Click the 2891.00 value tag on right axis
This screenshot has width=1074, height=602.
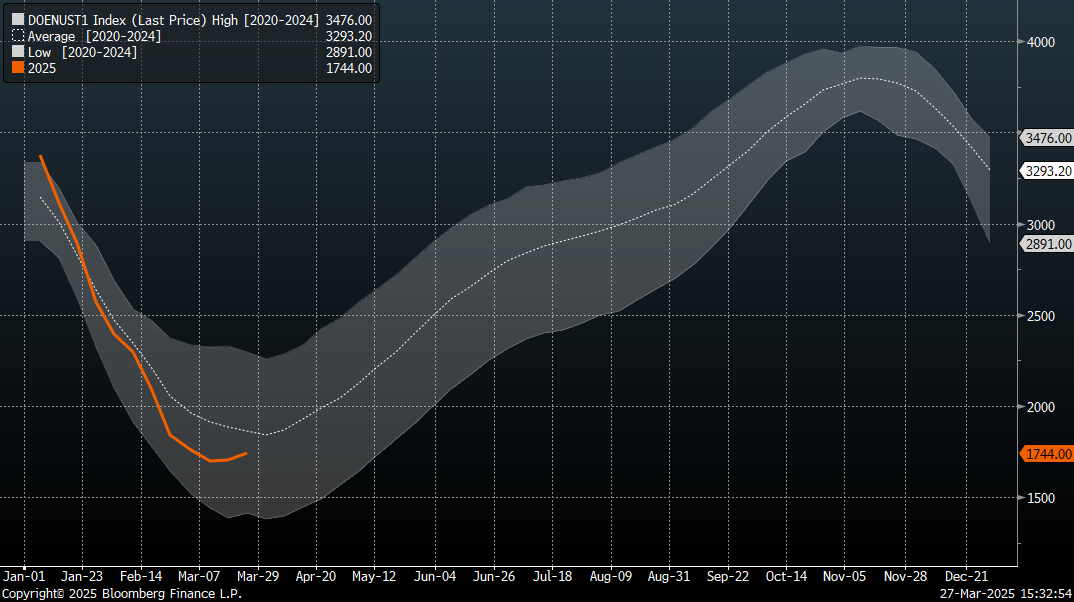click(x=1048, y=244)
